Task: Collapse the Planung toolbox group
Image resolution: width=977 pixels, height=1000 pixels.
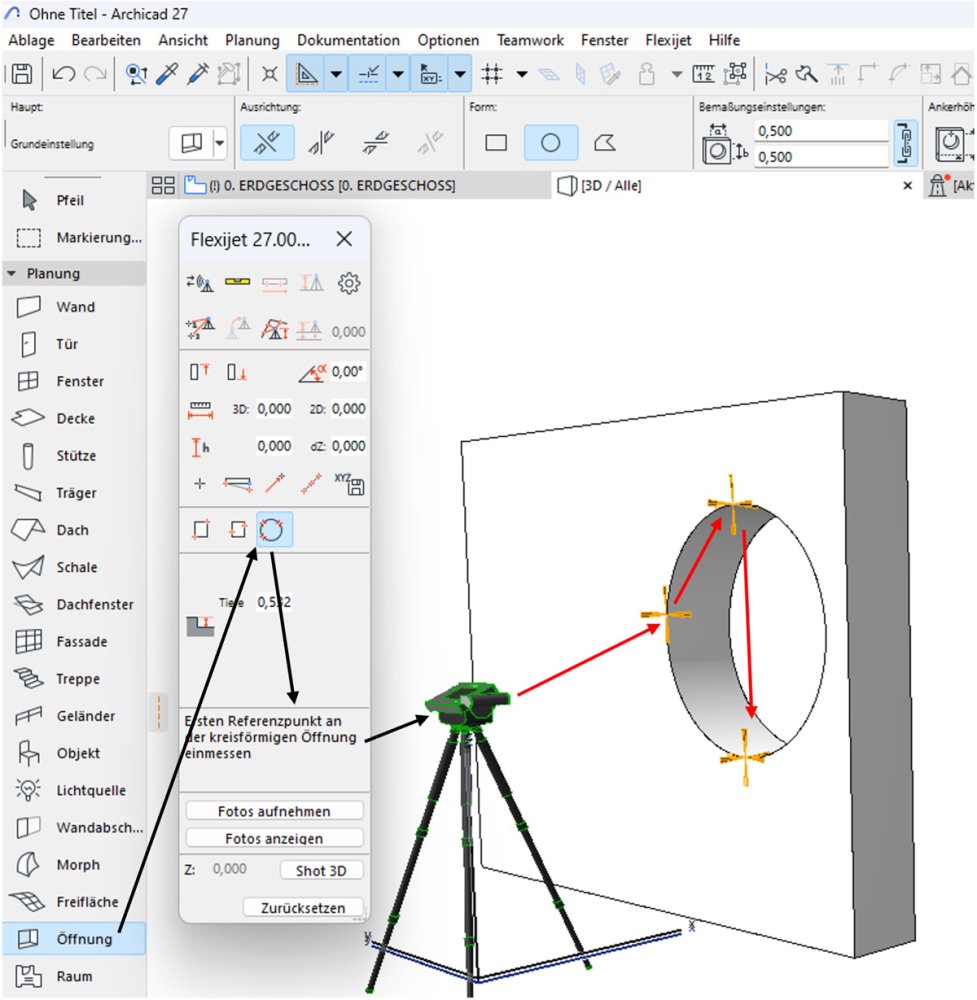Action: click(x=11, y=274)
